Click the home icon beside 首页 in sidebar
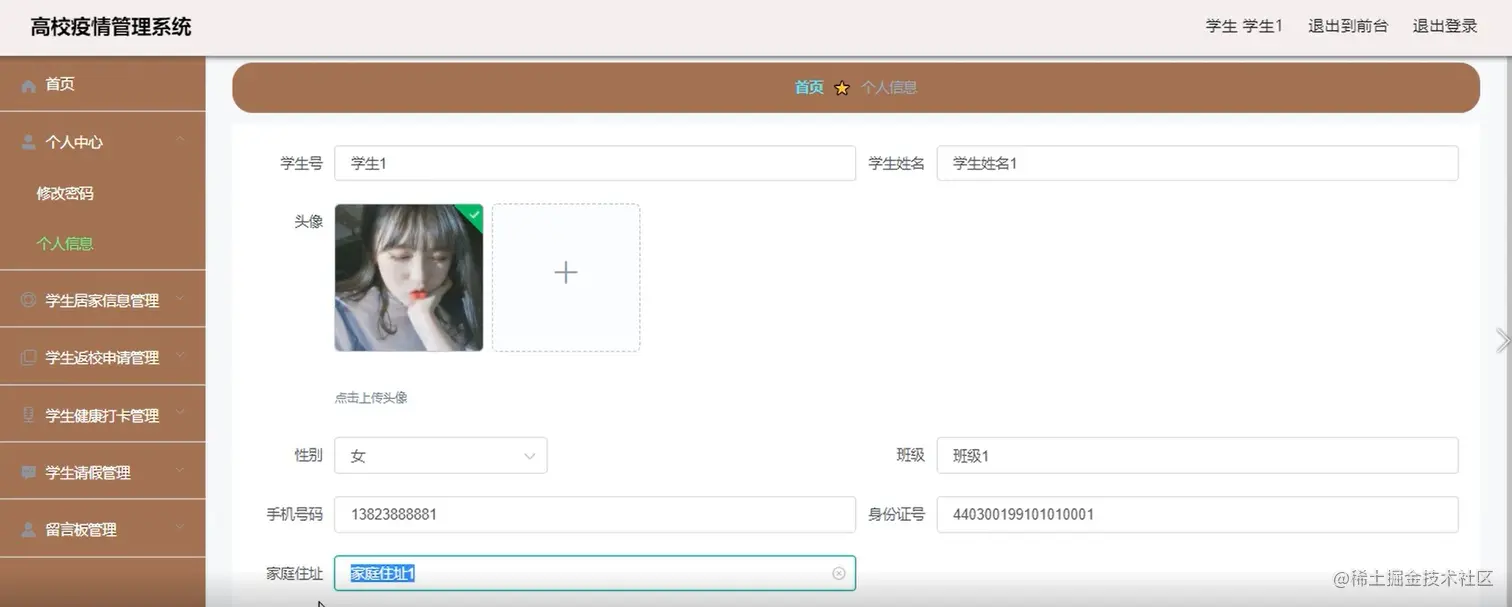The image size is (1512, 607). point(29,84)
